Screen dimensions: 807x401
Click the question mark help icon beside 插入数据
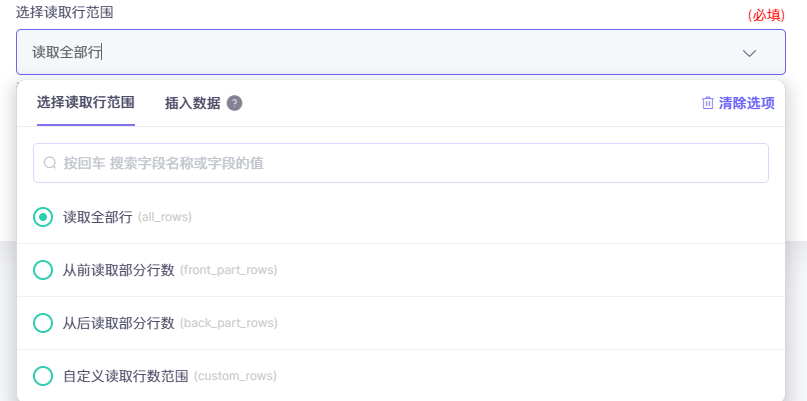point(235,102)
